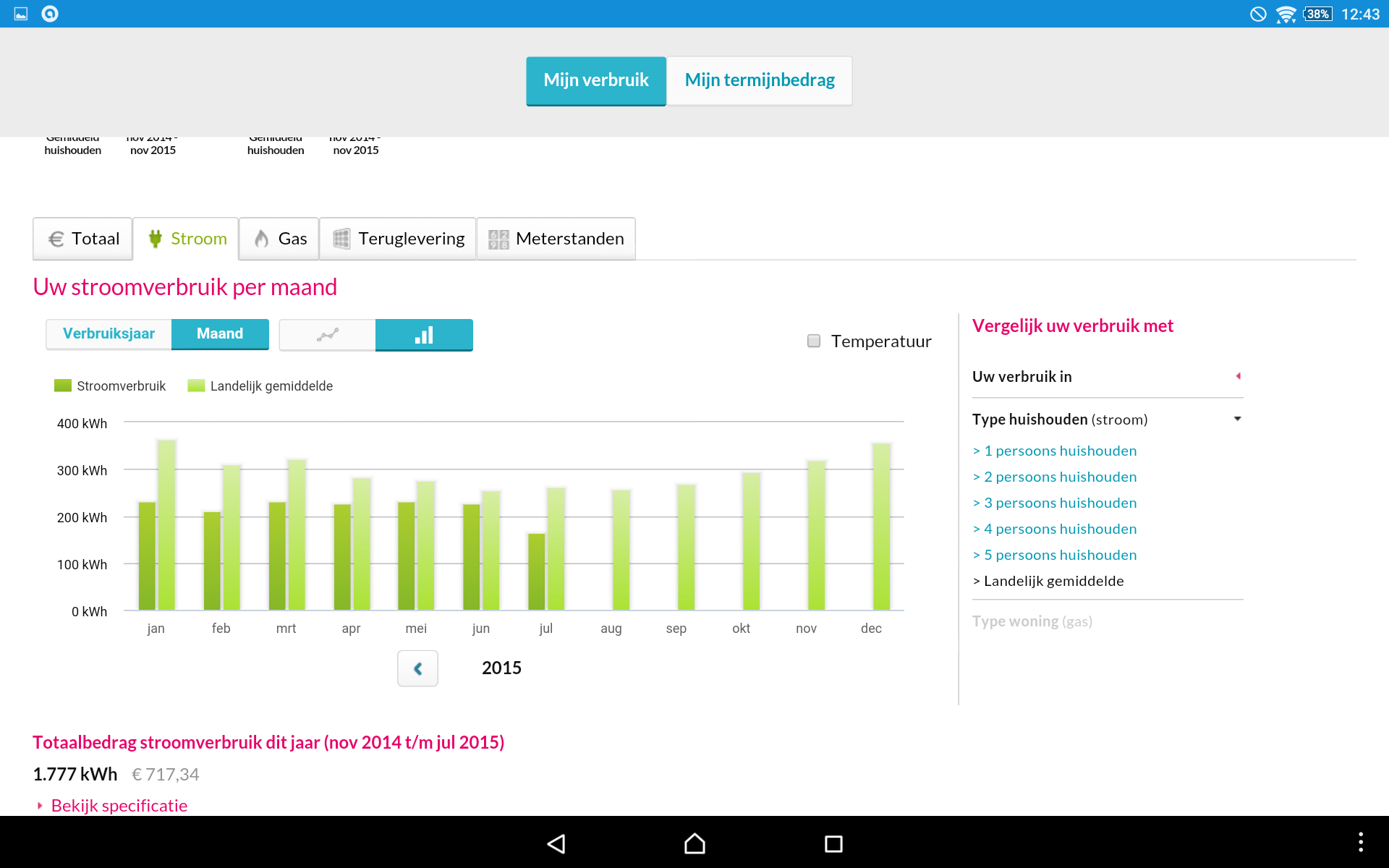
Task: Open the Meterstanden tab with the meter icon
Action: pos(556,239)
